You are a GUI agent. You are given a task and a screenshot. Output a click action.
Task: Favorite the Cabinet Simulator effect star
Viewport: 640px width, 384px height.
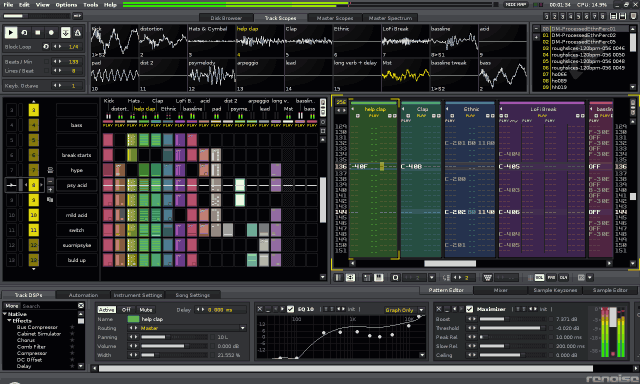click(72, 334)
